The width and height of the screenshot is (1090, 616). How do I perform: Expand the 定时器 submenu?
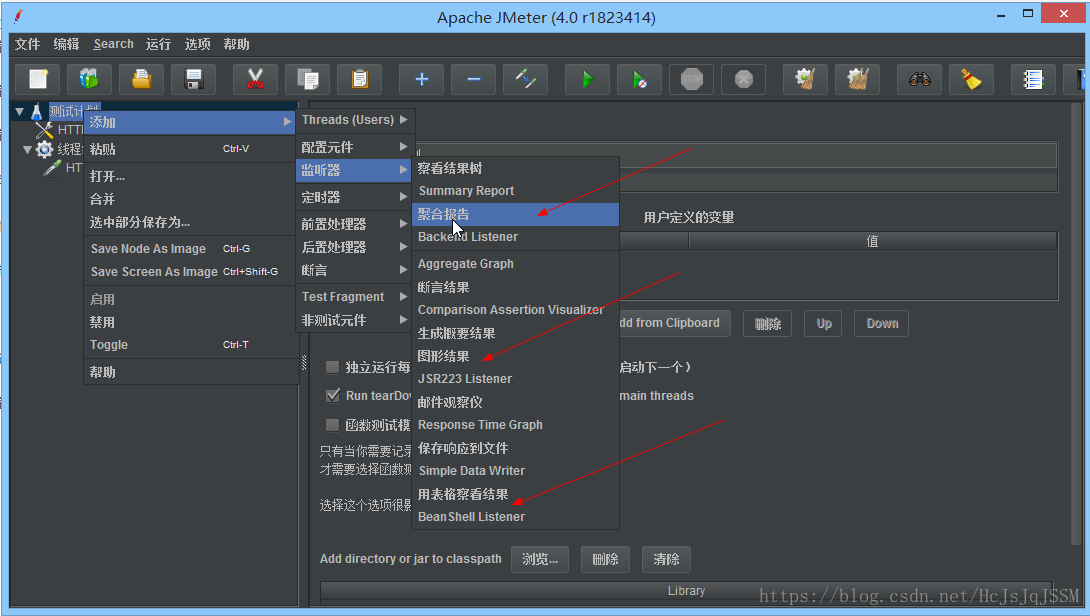355,197
